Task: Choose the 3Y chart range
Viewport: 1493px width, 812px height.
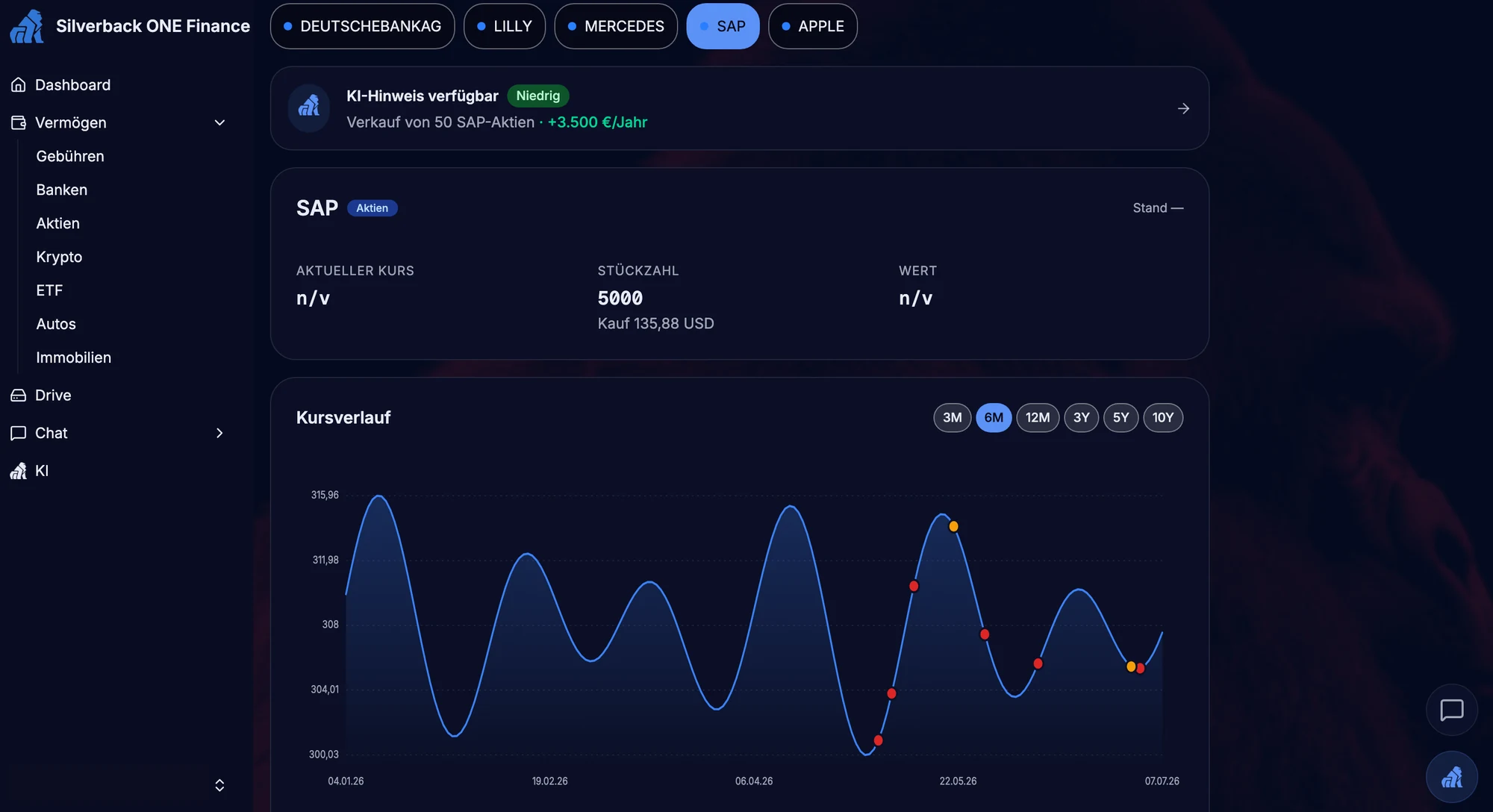Action: click(x=1081, y=418)
